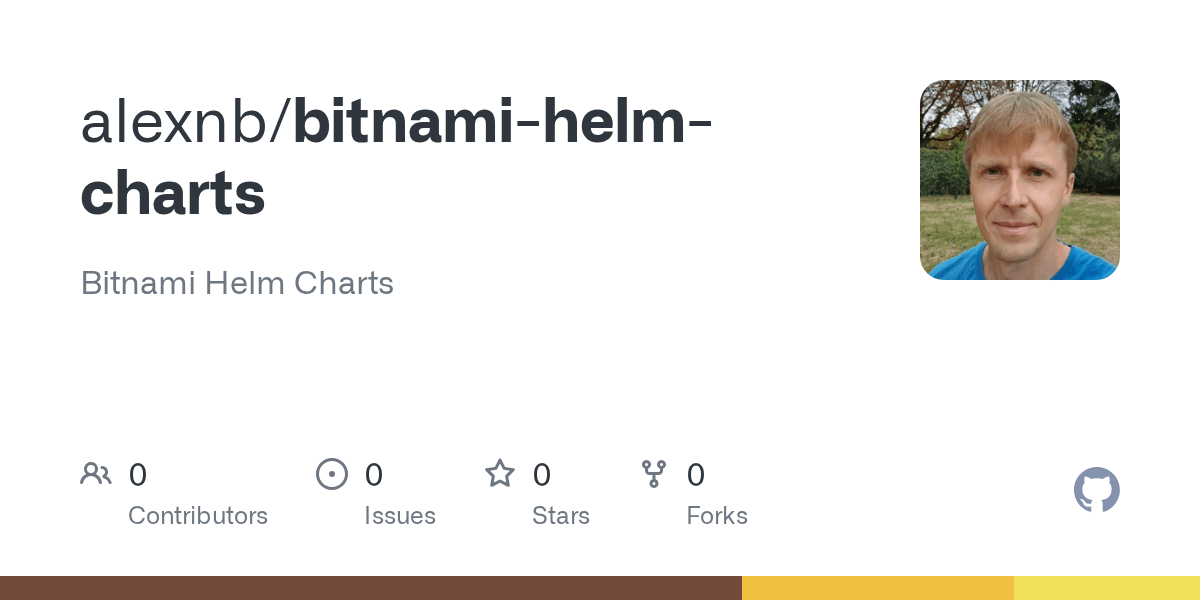1200x600 pixels.
Task: Click the issues count number 0
Action: coord(374,475)
